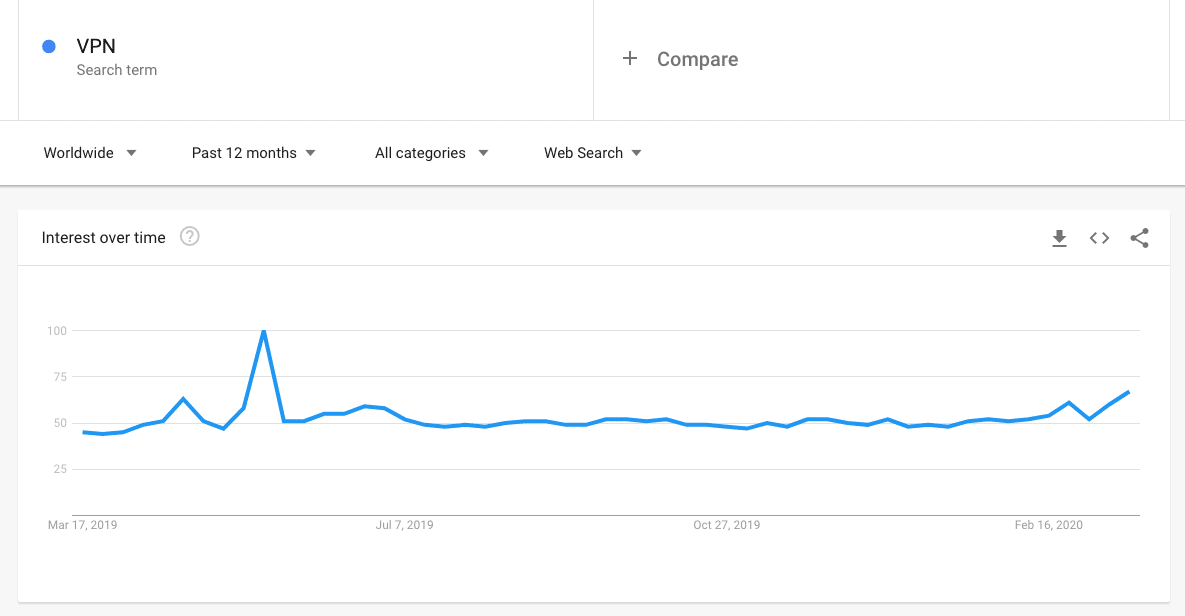Viewport: 1185px width, 616px height.
Task: Click the Feb 16, 2020 date label
Action: tap(1048, 525)
